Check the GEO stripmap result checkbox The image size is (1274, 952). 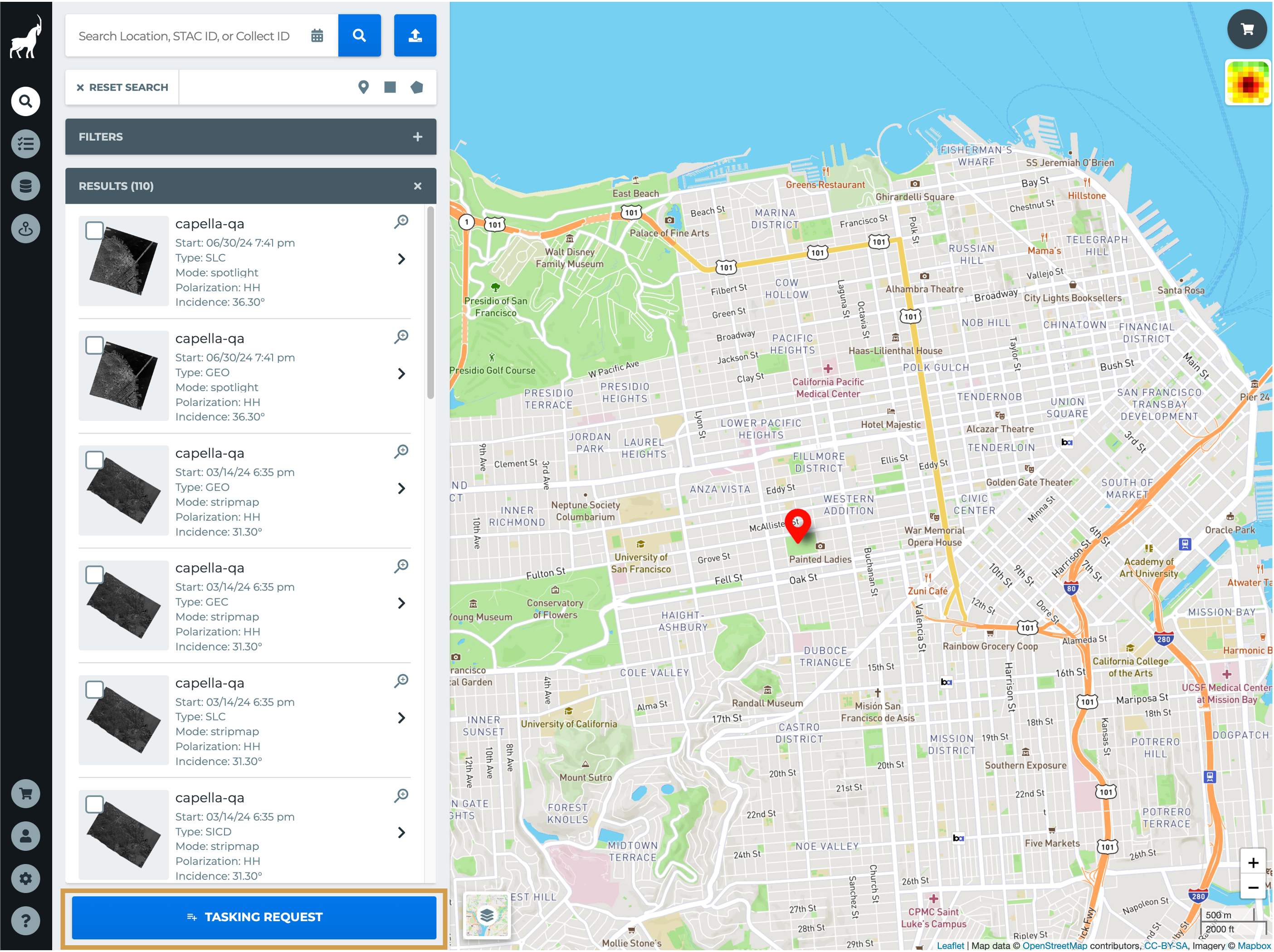click(x=94, y=459)
